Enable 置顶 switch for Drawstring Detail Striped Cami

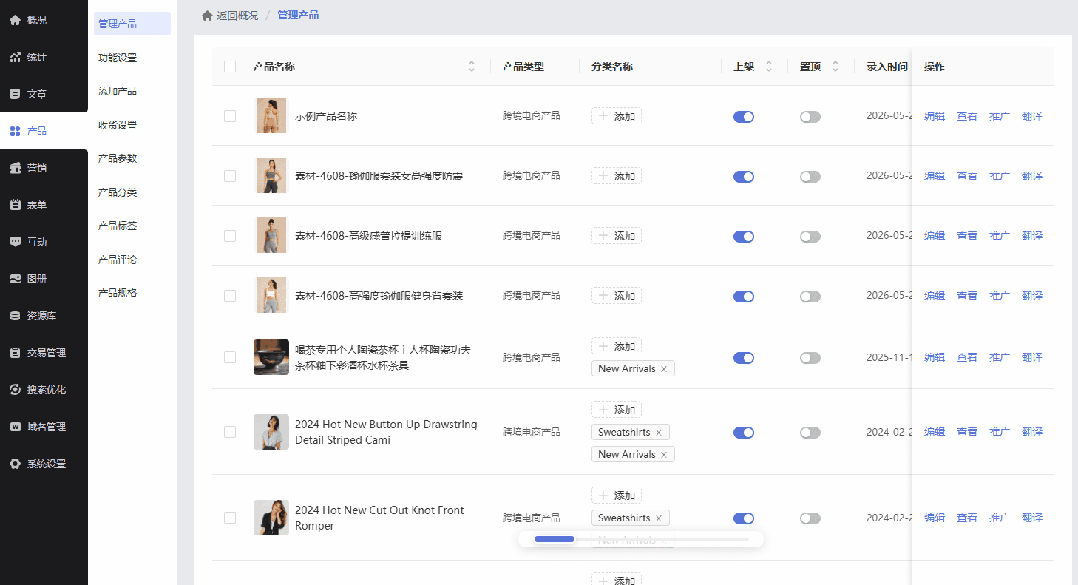pos(810,432)
